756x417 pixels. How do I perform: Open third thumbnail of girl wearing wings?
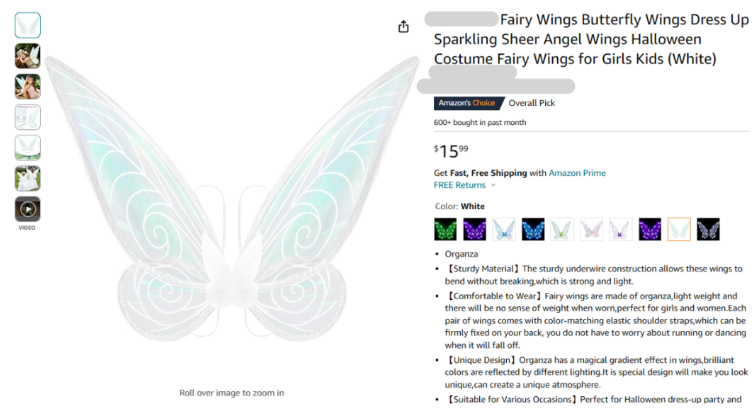pos(28,87)
